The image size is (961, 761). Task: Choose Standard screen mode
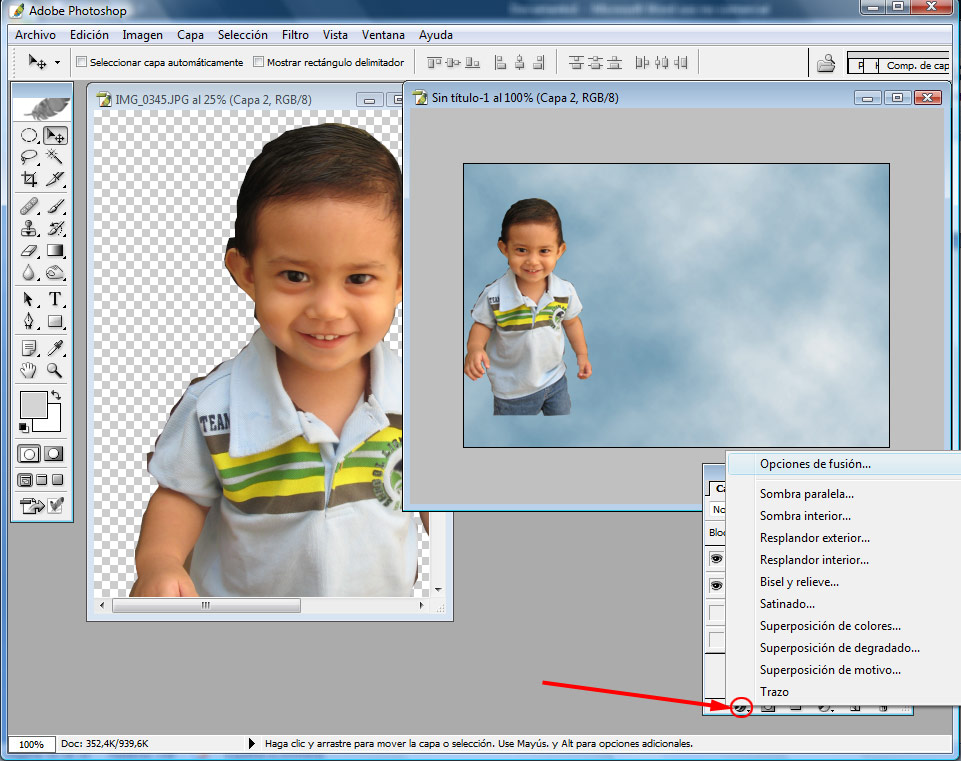coord(25,480)
